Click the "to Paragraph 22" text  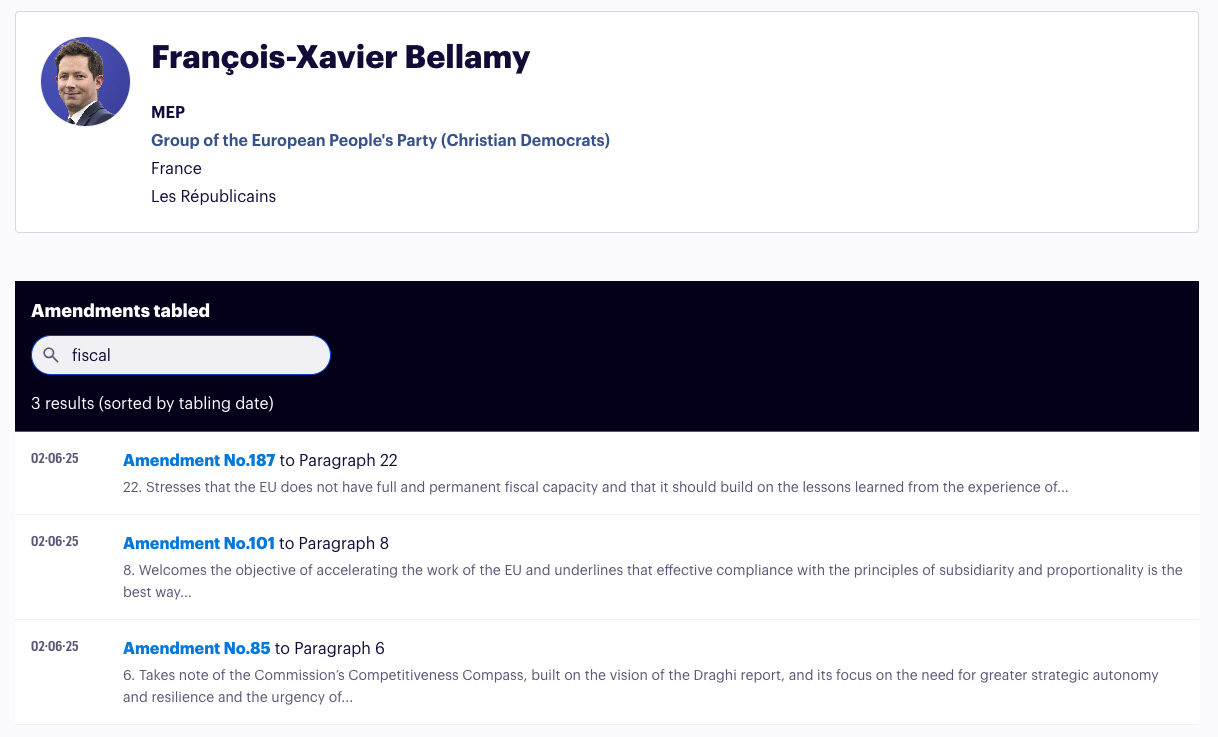coord(339,460)
